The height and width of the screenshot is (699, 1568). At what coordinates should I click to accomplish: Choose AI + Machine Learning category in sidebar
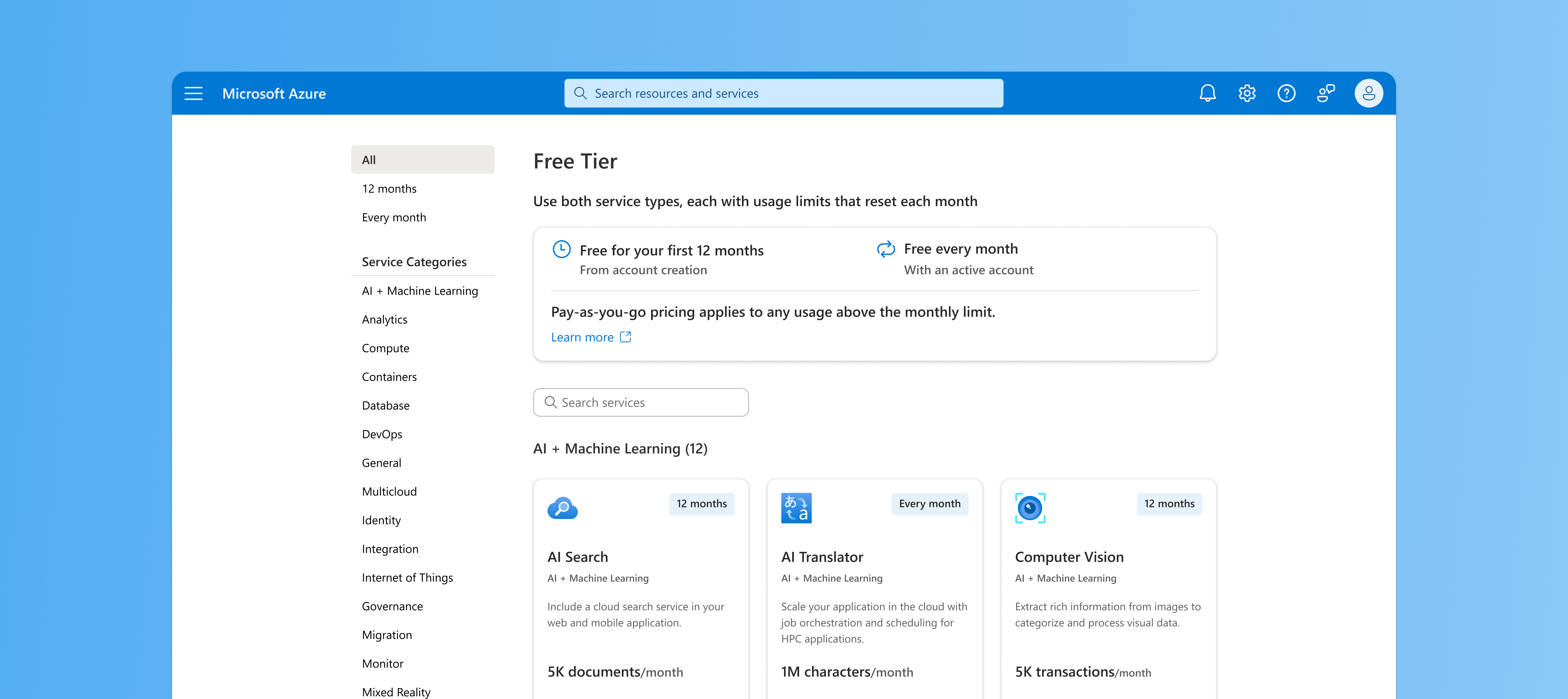tap(420, 290)
